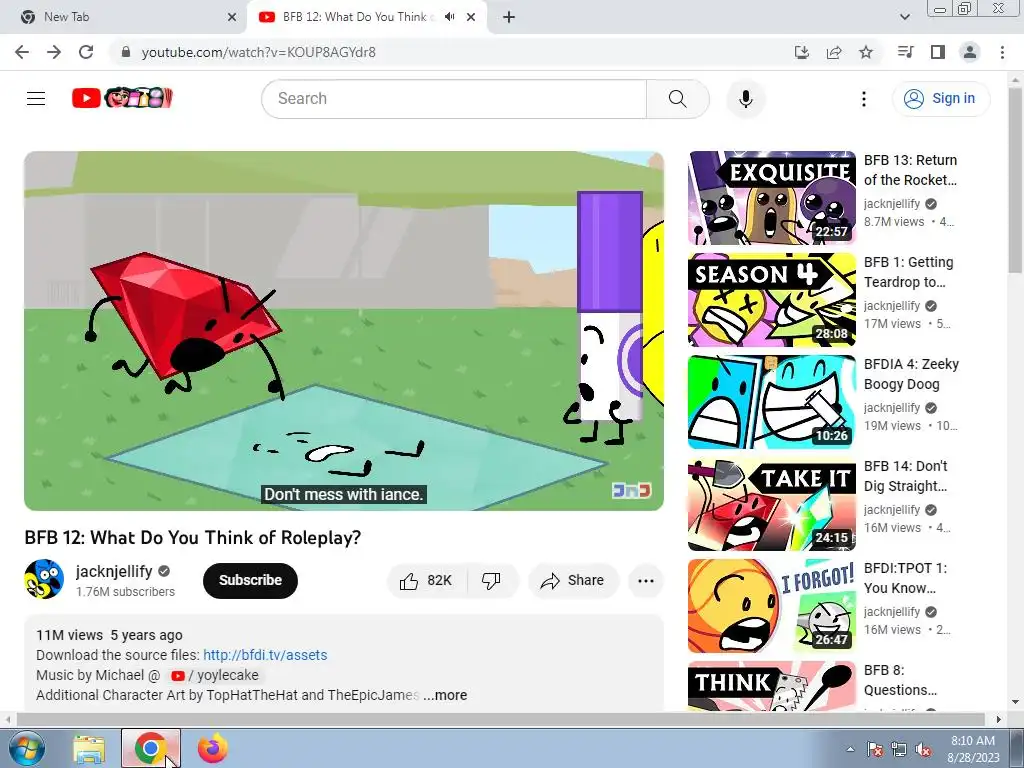Open the Windows Start menu

pyautogui.click(x=27, y=748)
